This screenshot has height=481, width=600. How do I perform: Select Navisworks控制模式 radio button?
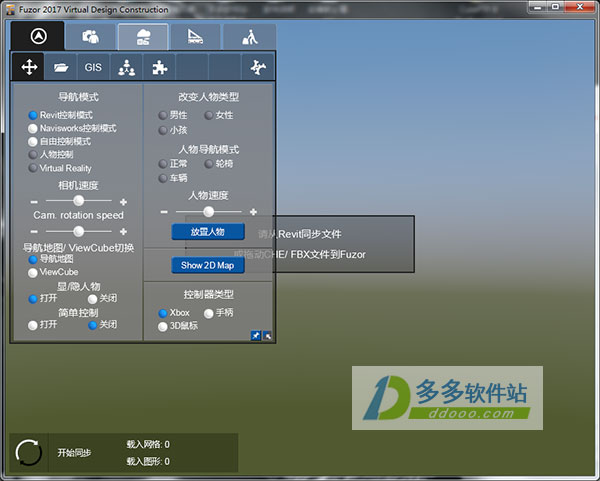pyautogui.click(x=33, y=128)
